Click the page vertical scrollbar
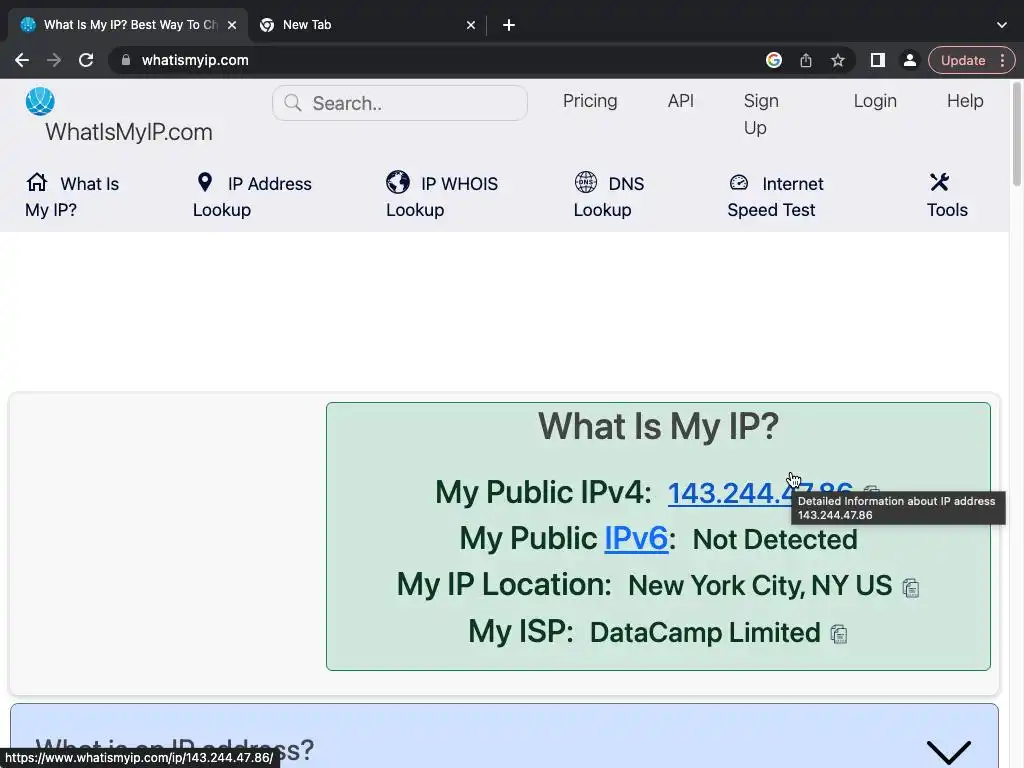Image resolution: width=1024 pixels, height=768 pixels. point(1016,134)
